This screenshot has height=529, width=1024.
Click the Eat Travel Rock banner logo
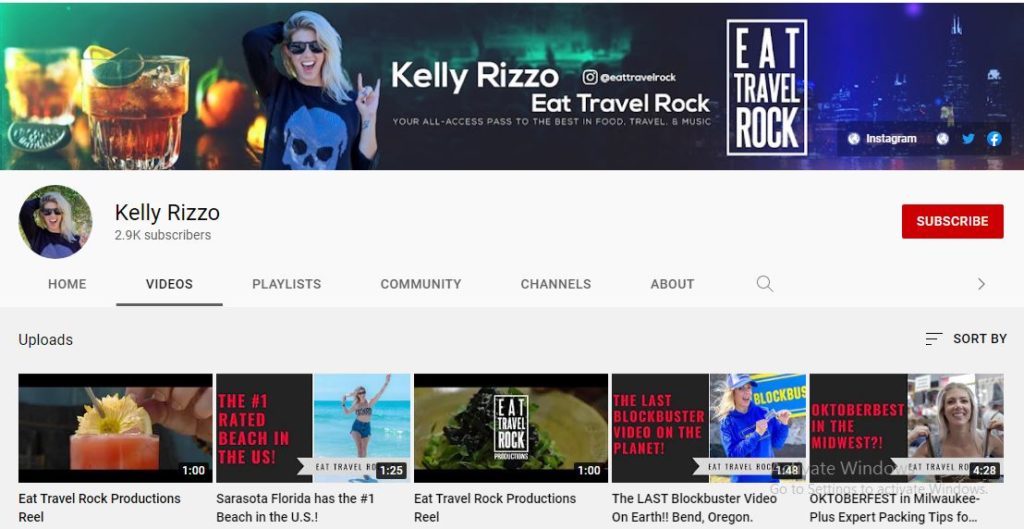[x=767, y=88]
